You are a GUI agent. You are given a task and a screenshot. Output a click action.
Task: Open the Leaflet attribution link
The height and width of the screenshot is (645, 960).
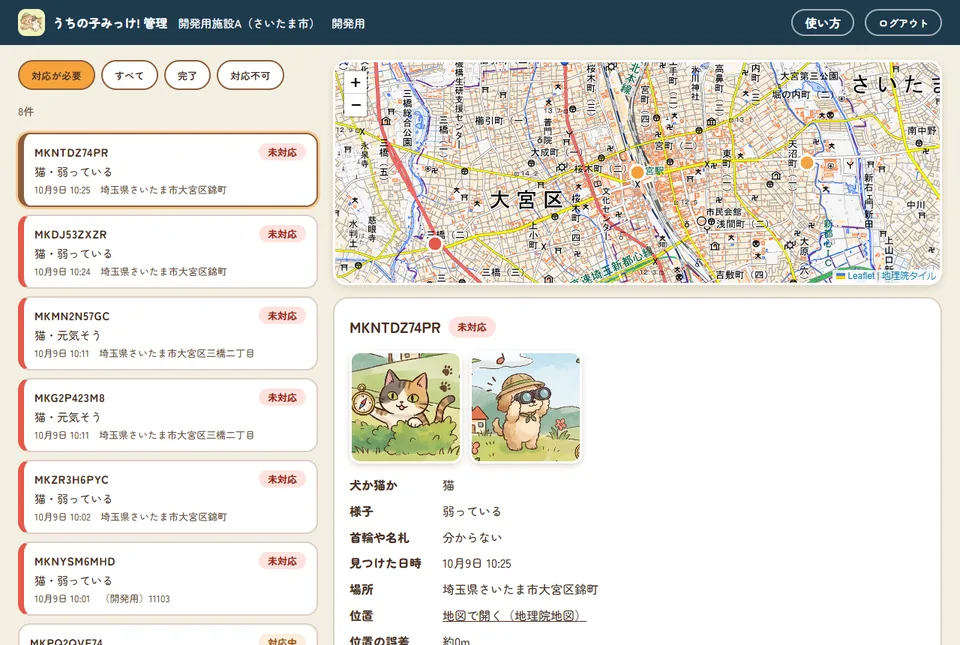(855, 276)
